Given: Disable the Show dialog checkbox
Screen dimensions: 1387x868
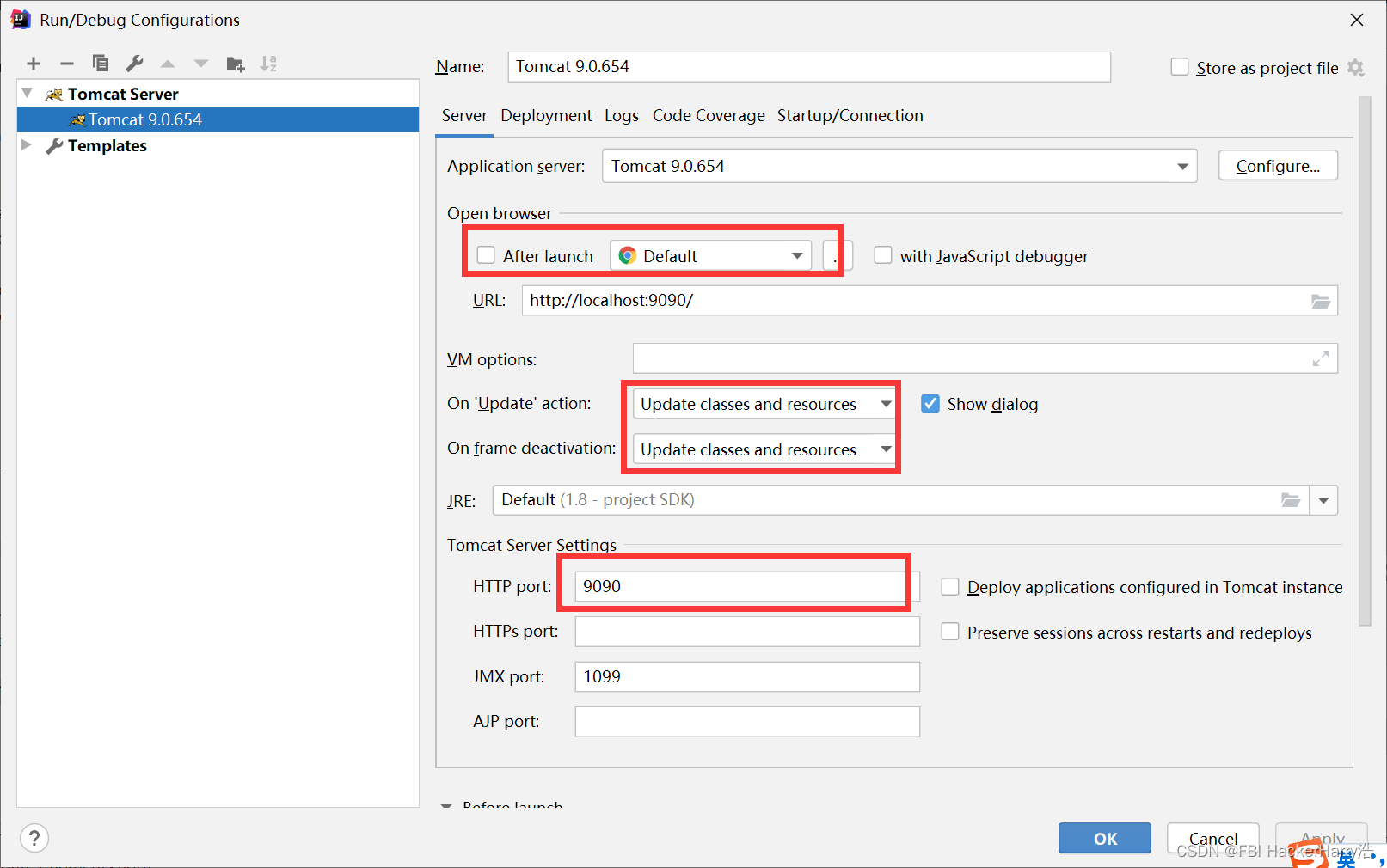Looking at the screenshot, I should point(930,403).
